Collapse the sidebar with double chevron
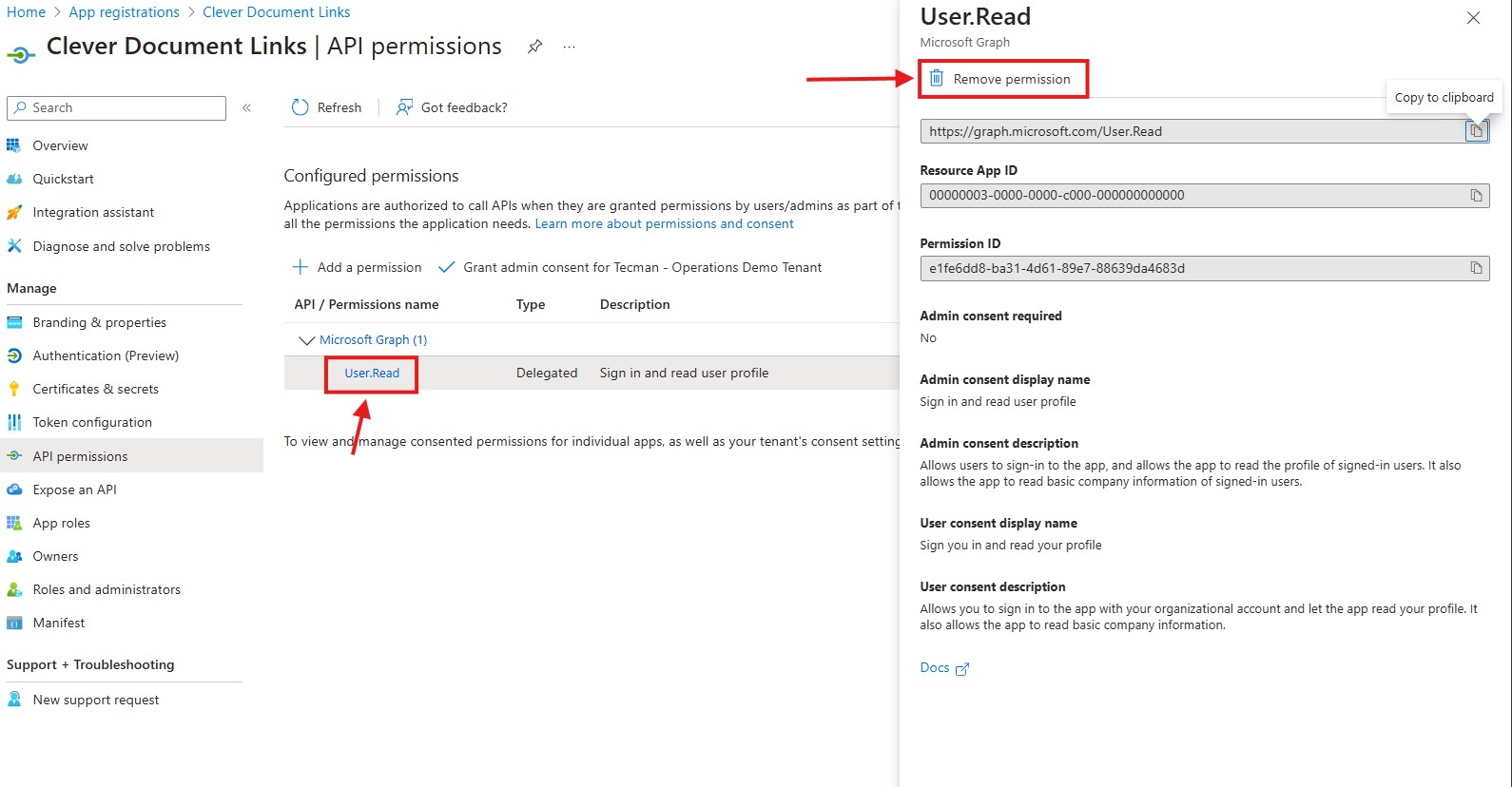The height and width of the screenshot is (787, 1512). click(x=246, y=107)
